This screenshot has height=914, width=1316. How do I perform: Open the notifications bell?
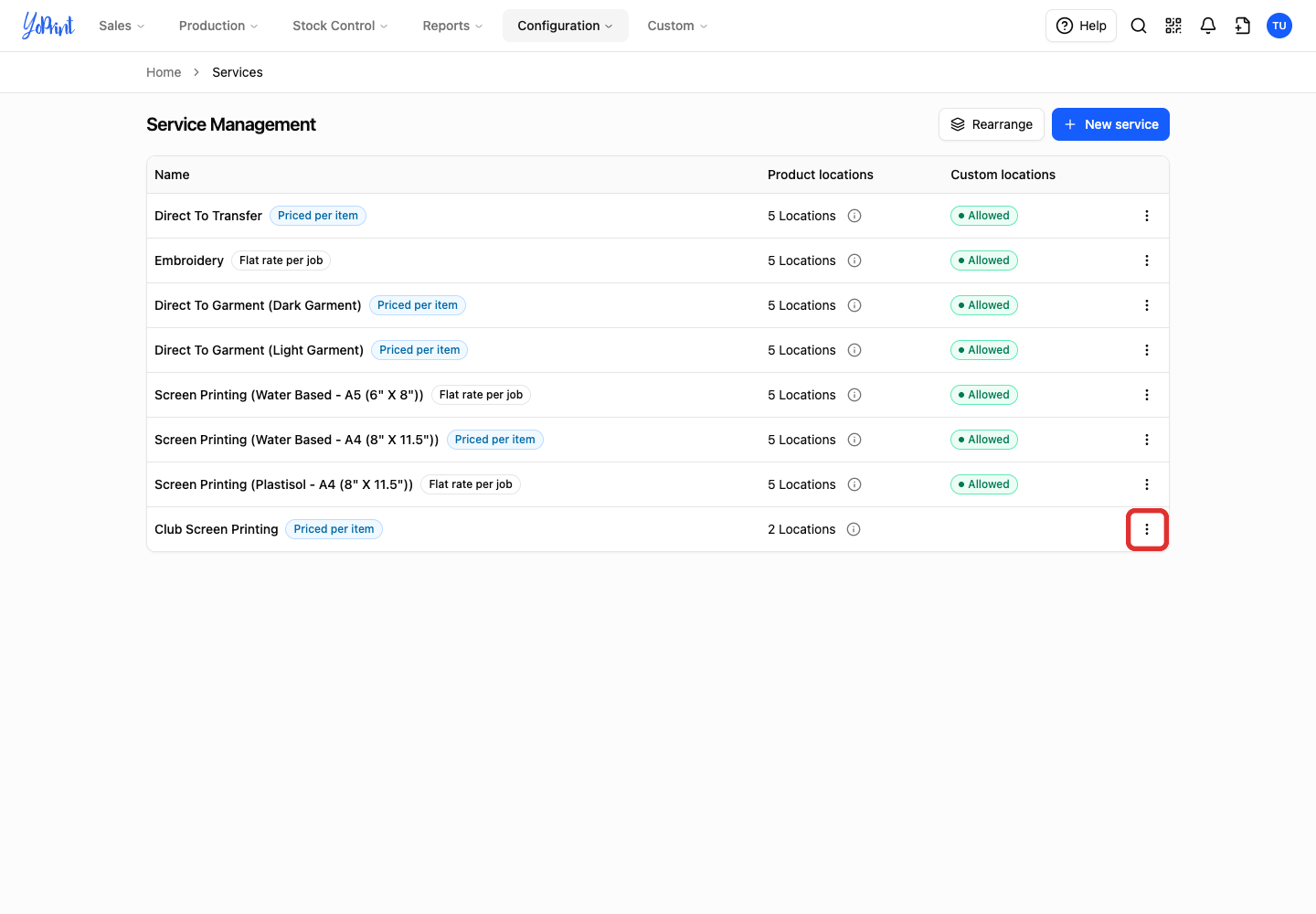[1208, 26]
